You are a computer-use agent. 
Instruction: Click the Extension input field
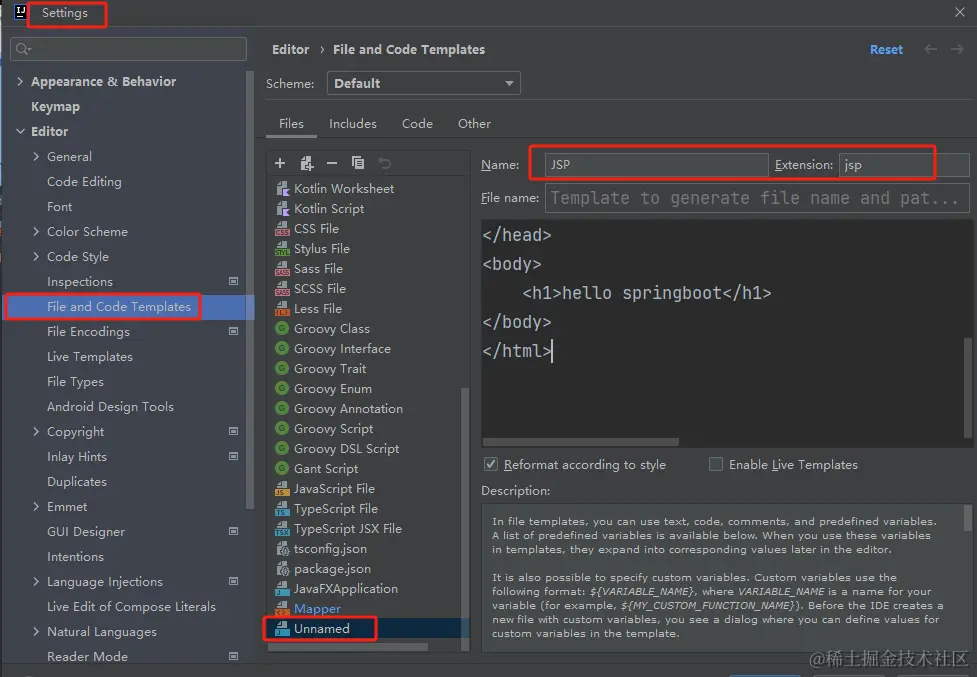pyautogui.click(x=903, y=164)
